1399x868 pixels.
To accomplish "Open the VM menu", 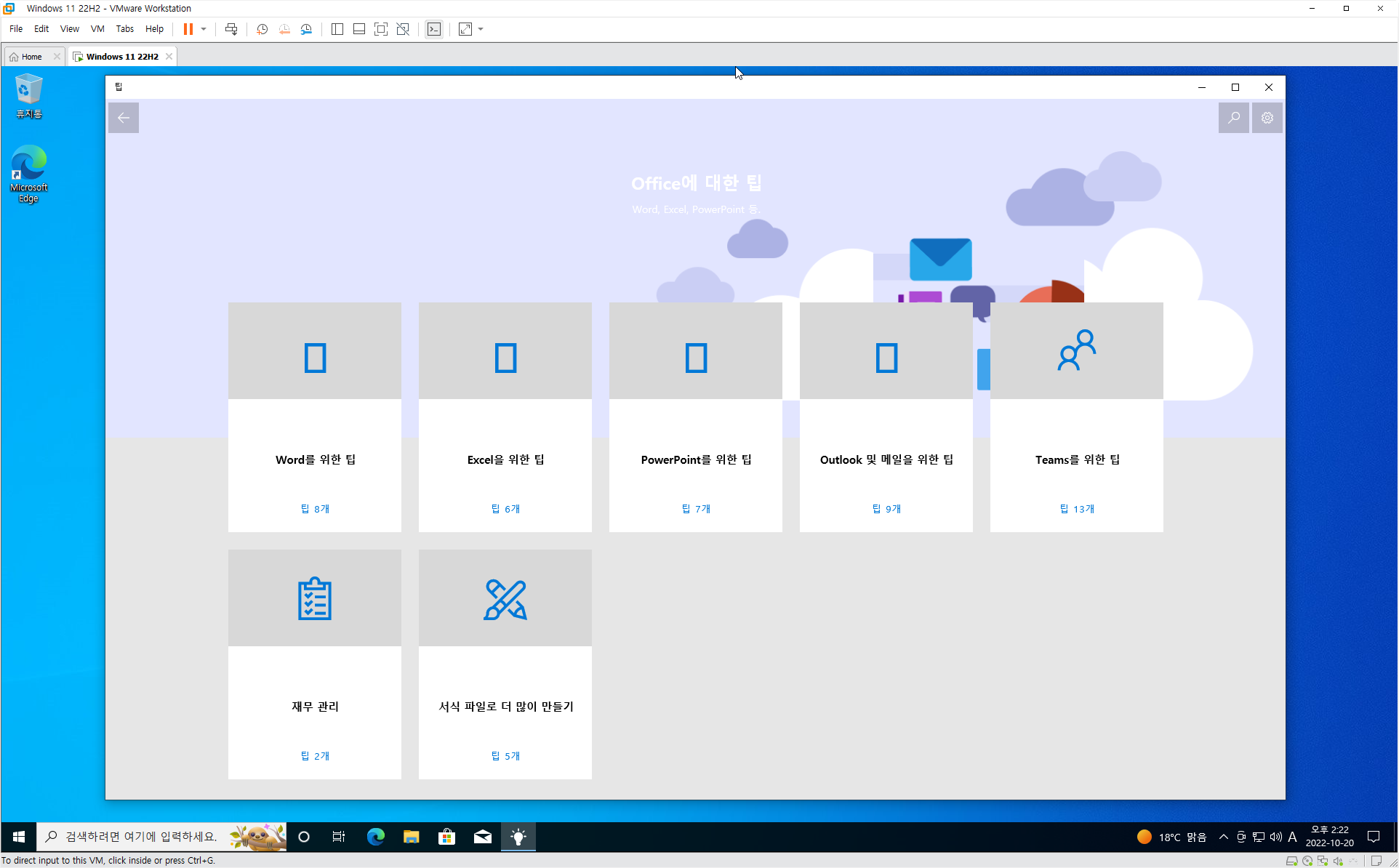I will [x=97, y=29].
